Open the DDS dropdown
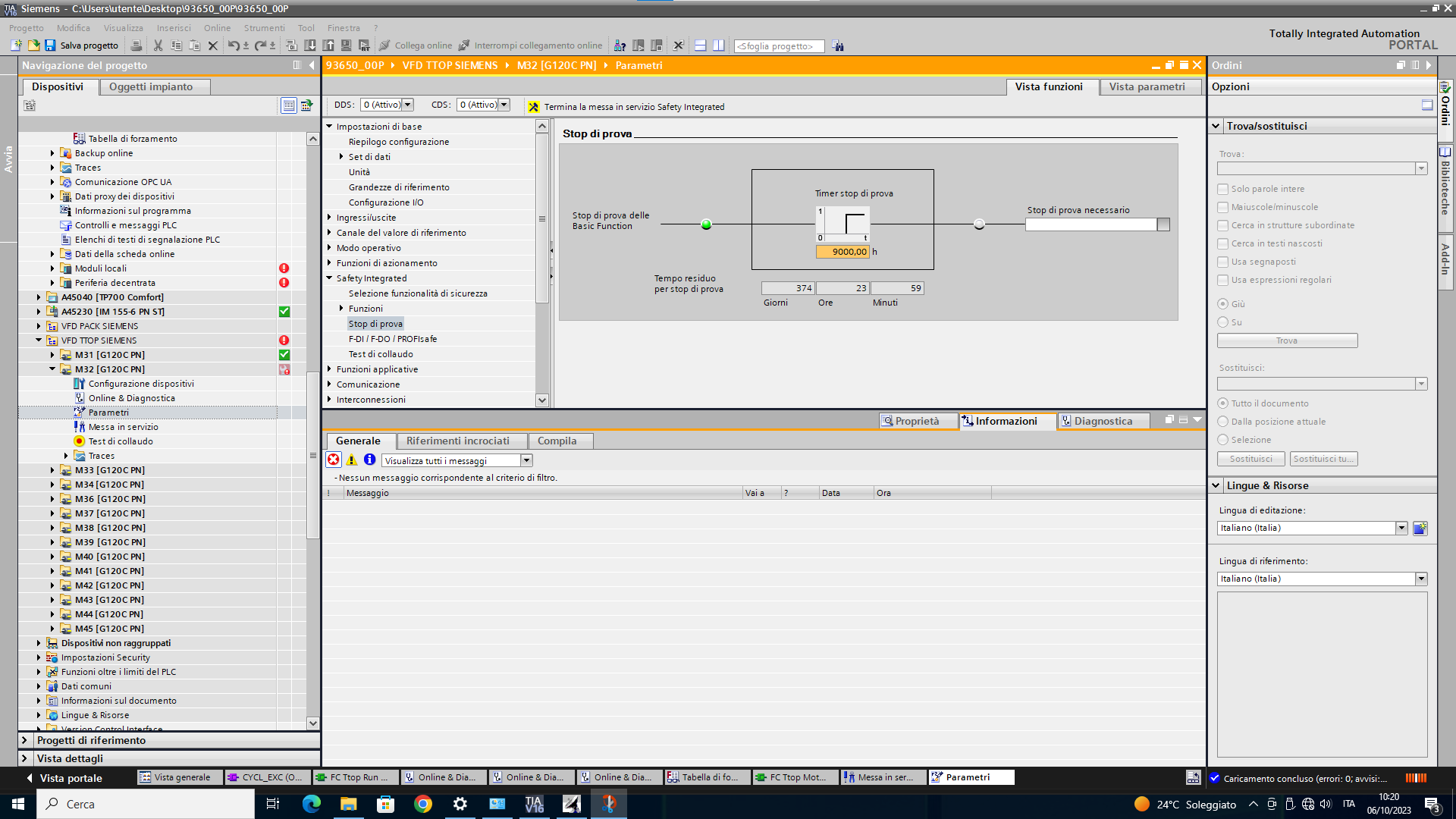1456x819 pixels. [408, 105]
